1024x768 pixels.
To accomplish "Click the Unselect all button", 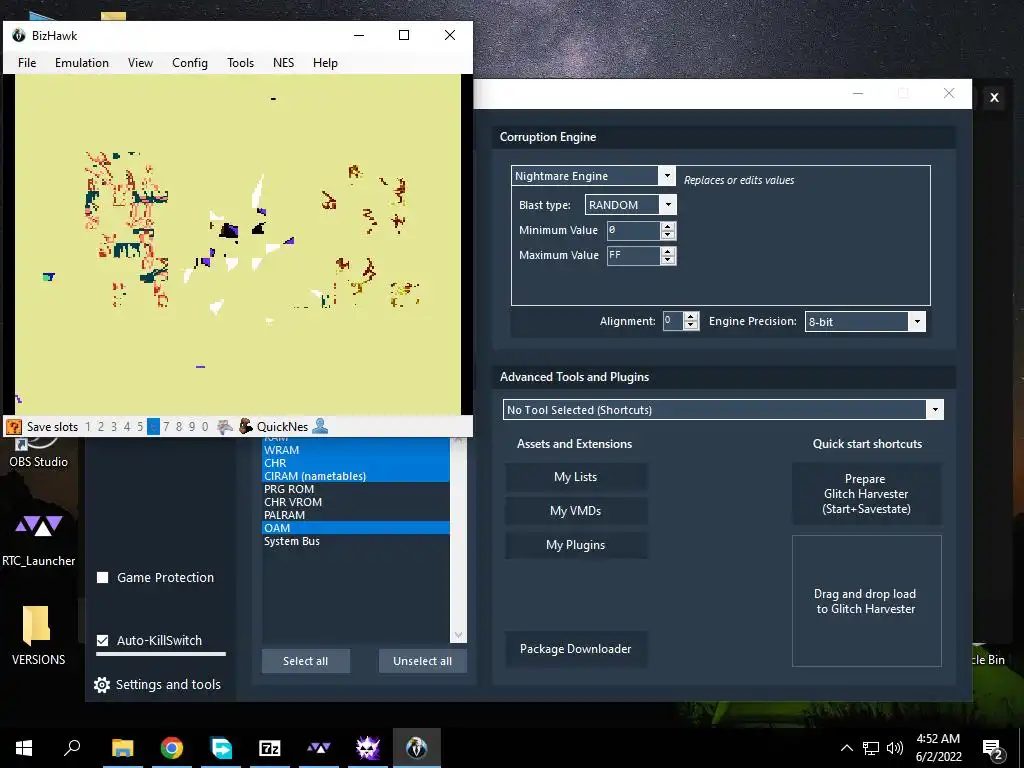I will click(423, 661).
